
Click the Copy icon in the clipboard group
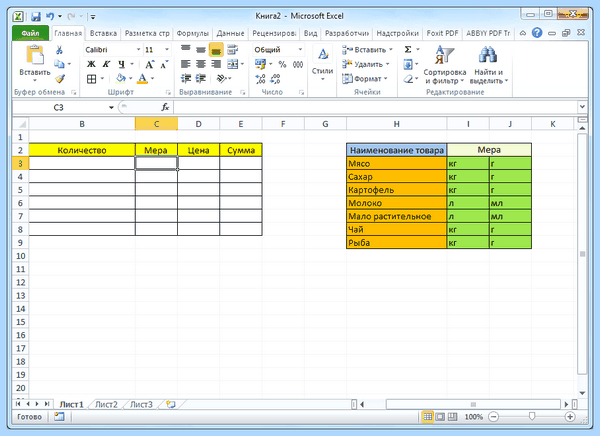point(59,64)
